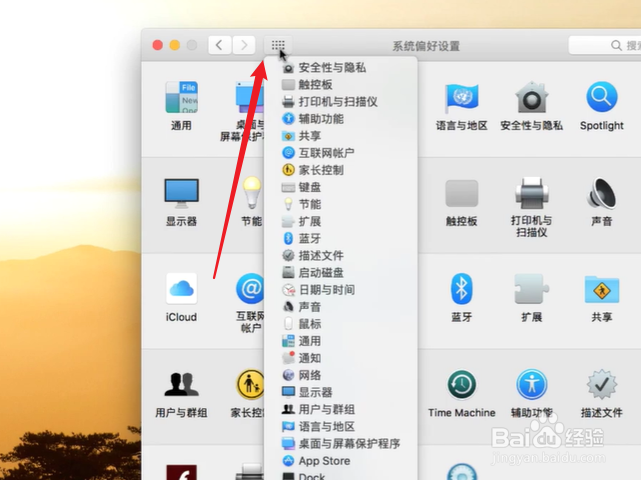Choose 扩展 from the dropdown menu
The height and width of the screenshot is (480, 641).
pyautogui.click(x=341, y=222)
